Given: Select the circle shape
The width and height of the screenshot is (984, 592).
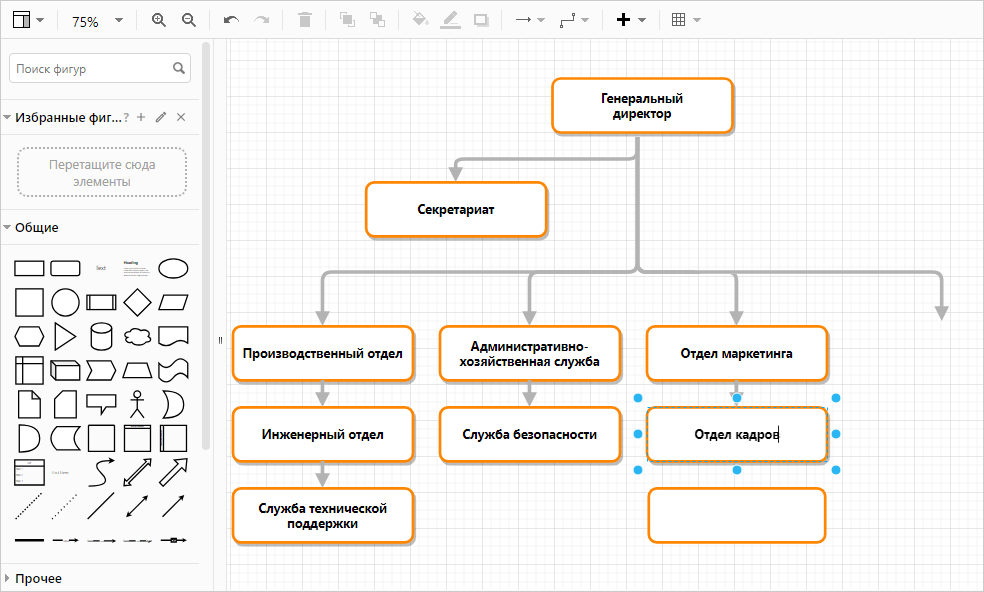Looking at the screenshot, I should pos(65,303).
